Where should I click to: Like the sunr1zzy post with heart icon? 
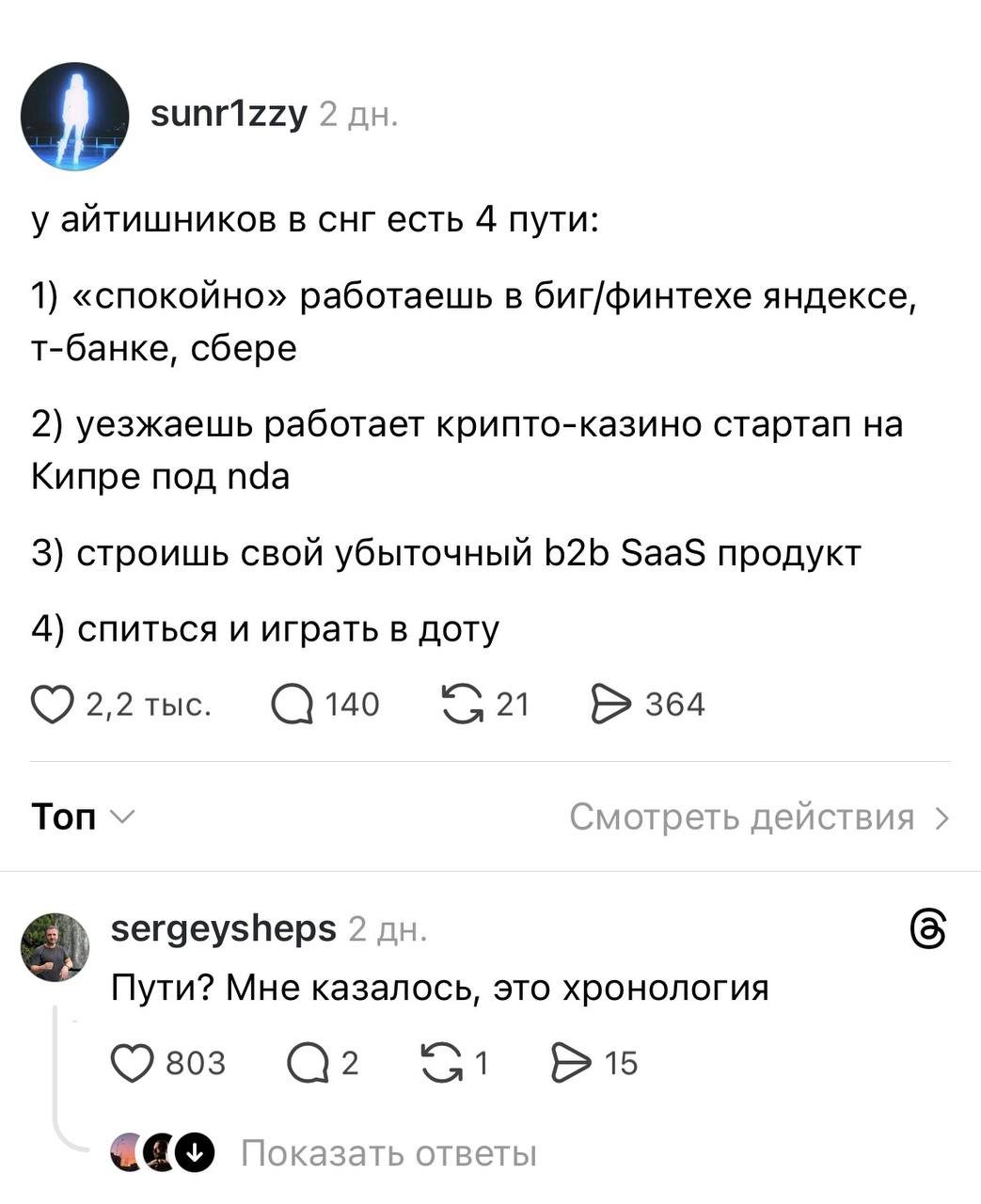tap(52, 705)
